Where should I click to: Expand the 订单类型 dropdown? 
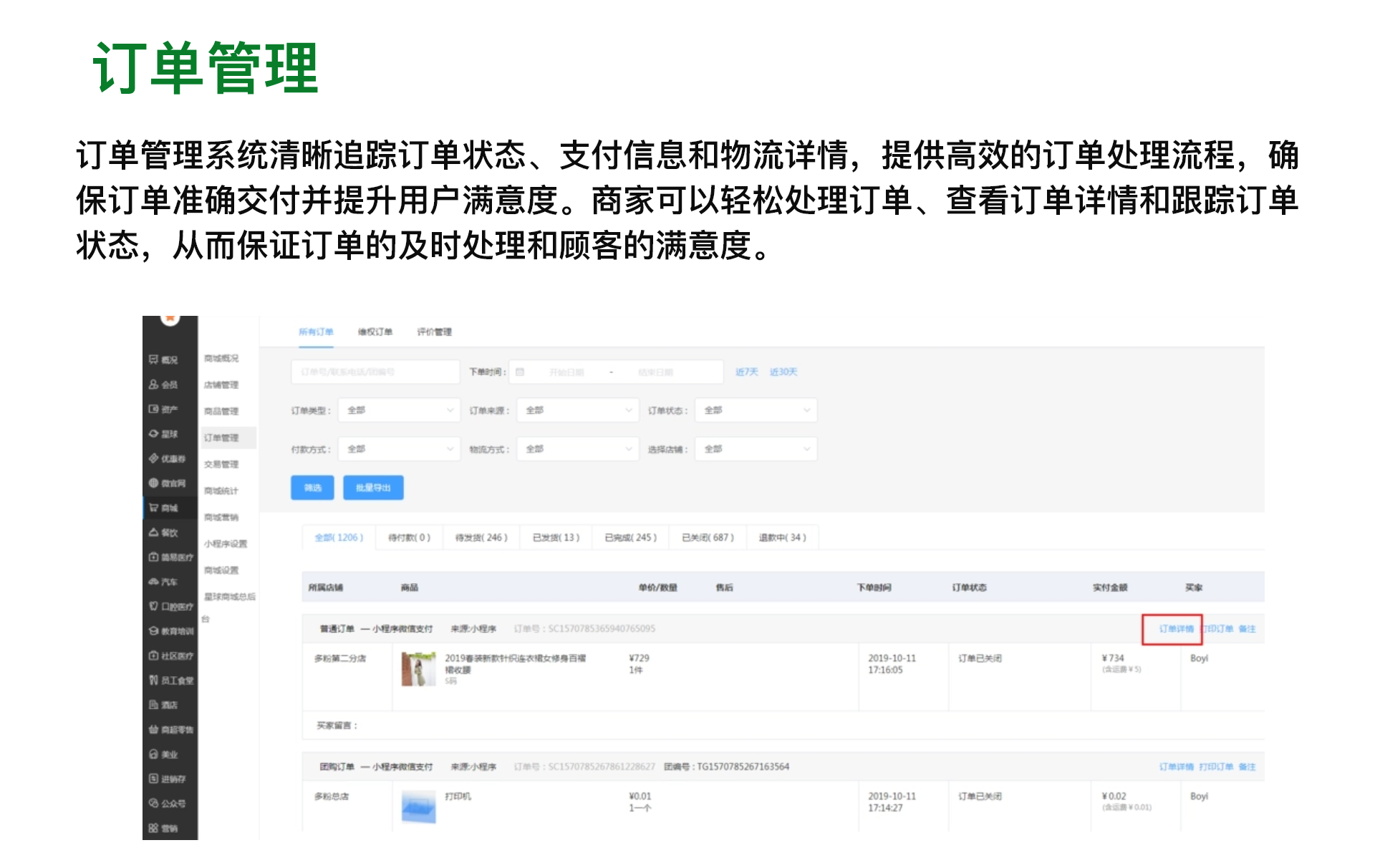coord(399,410)
